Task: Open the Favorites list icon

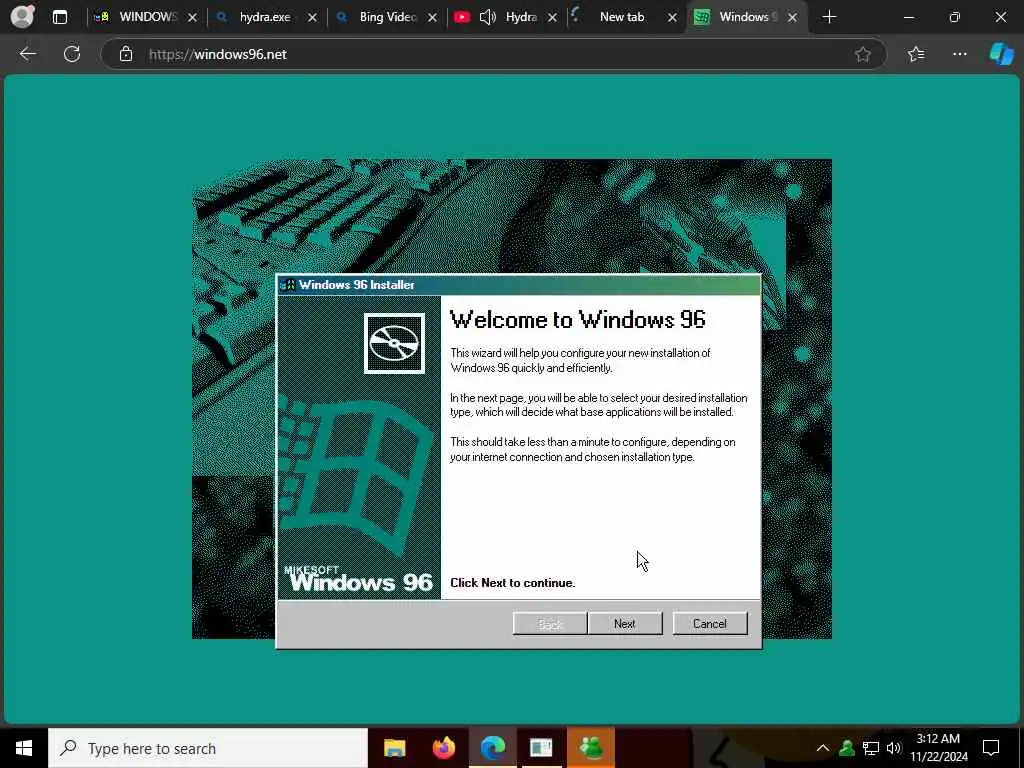Action: coord(916,54)
